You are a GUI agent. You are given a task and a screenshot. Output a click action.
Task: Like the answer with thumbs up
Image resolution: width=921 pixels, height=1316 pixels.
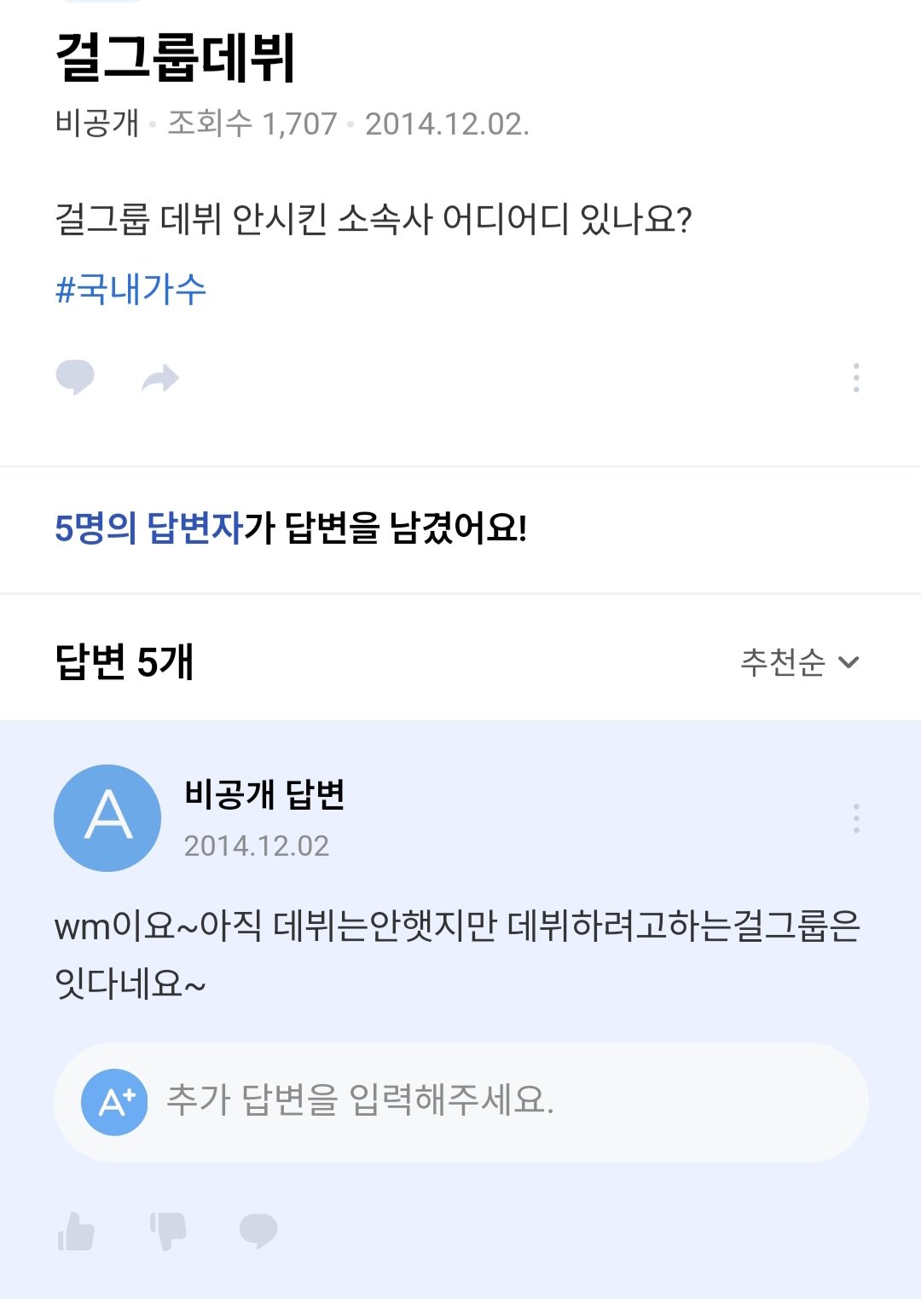click(x=76, y=1231)
